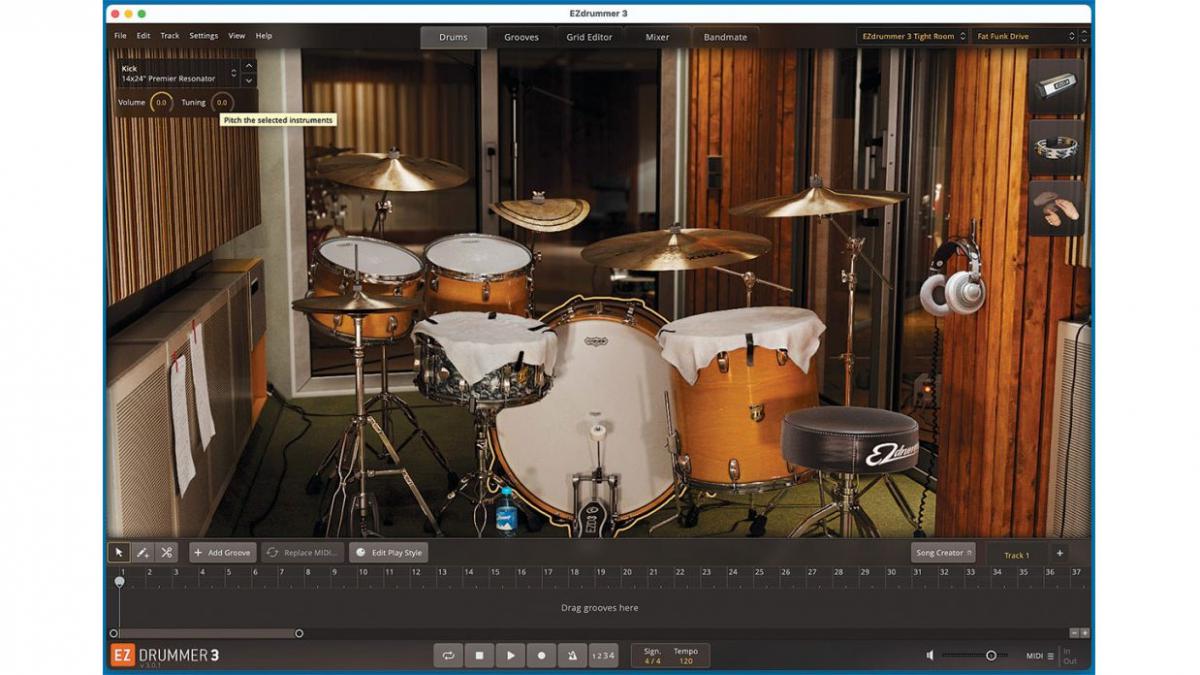Click the speaker volume icon
Image resolution: width=1200 pixels, height=675 pixels.
930,655
